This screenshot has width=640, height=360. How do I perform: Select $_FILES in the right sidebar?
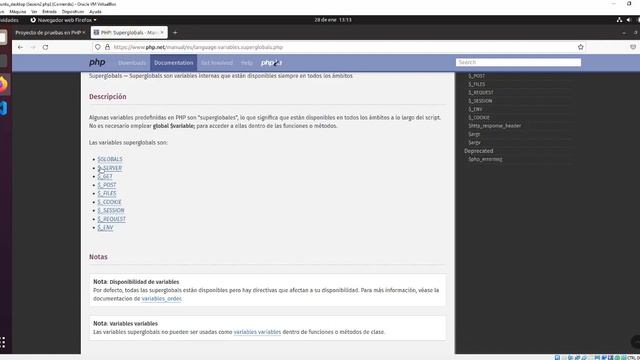click(476, 84)
